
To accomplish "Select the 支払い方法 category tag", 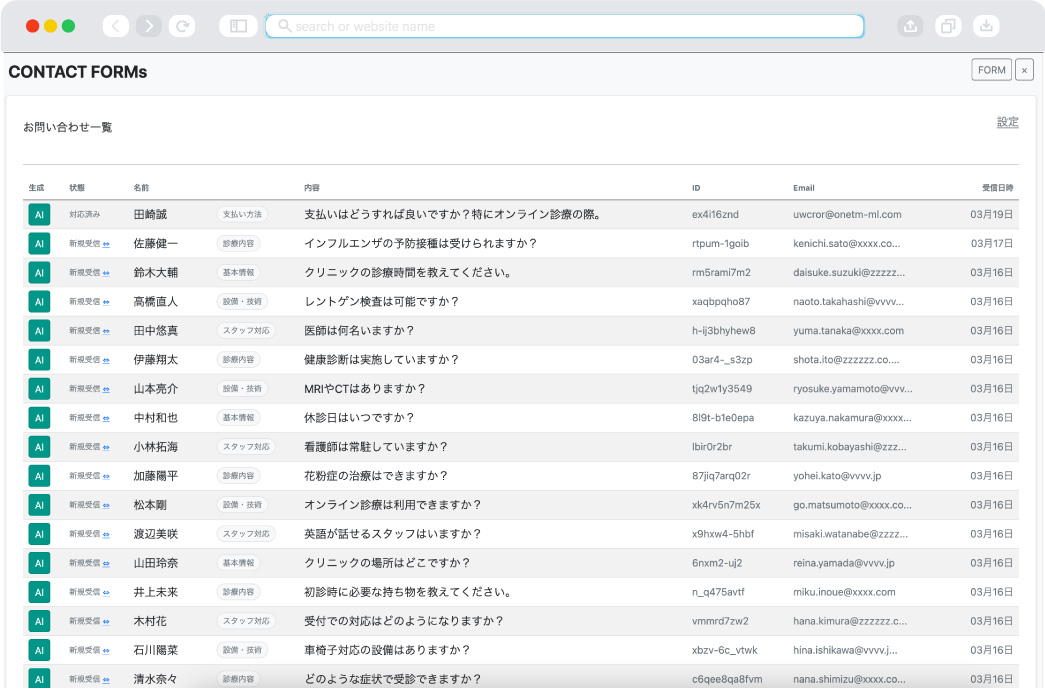I will [x=242, y=215].
